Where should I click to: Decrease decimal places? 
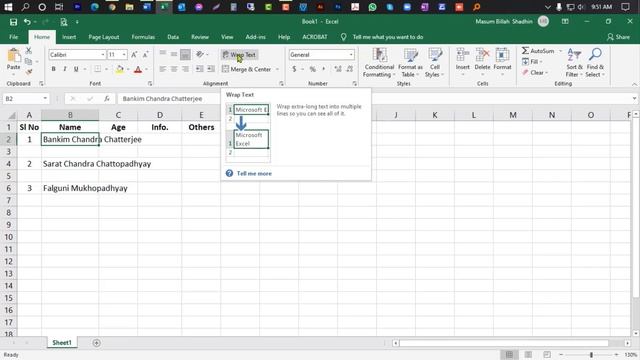349,69
